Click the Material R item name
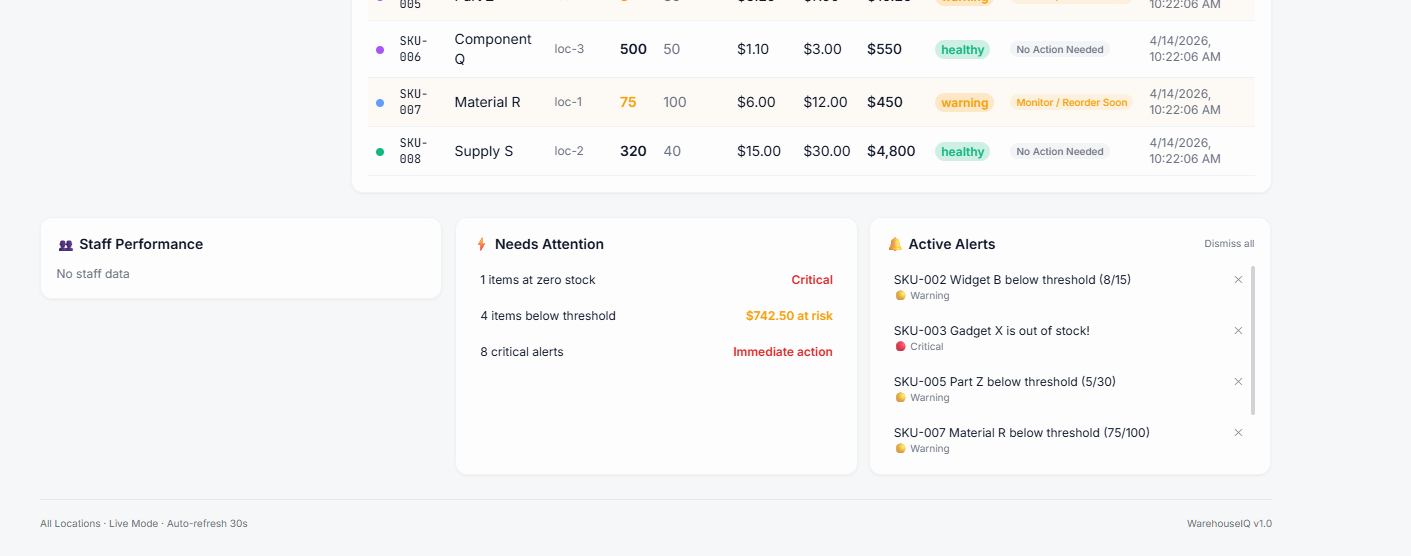The image size is (1411, 556). point(487,102)
